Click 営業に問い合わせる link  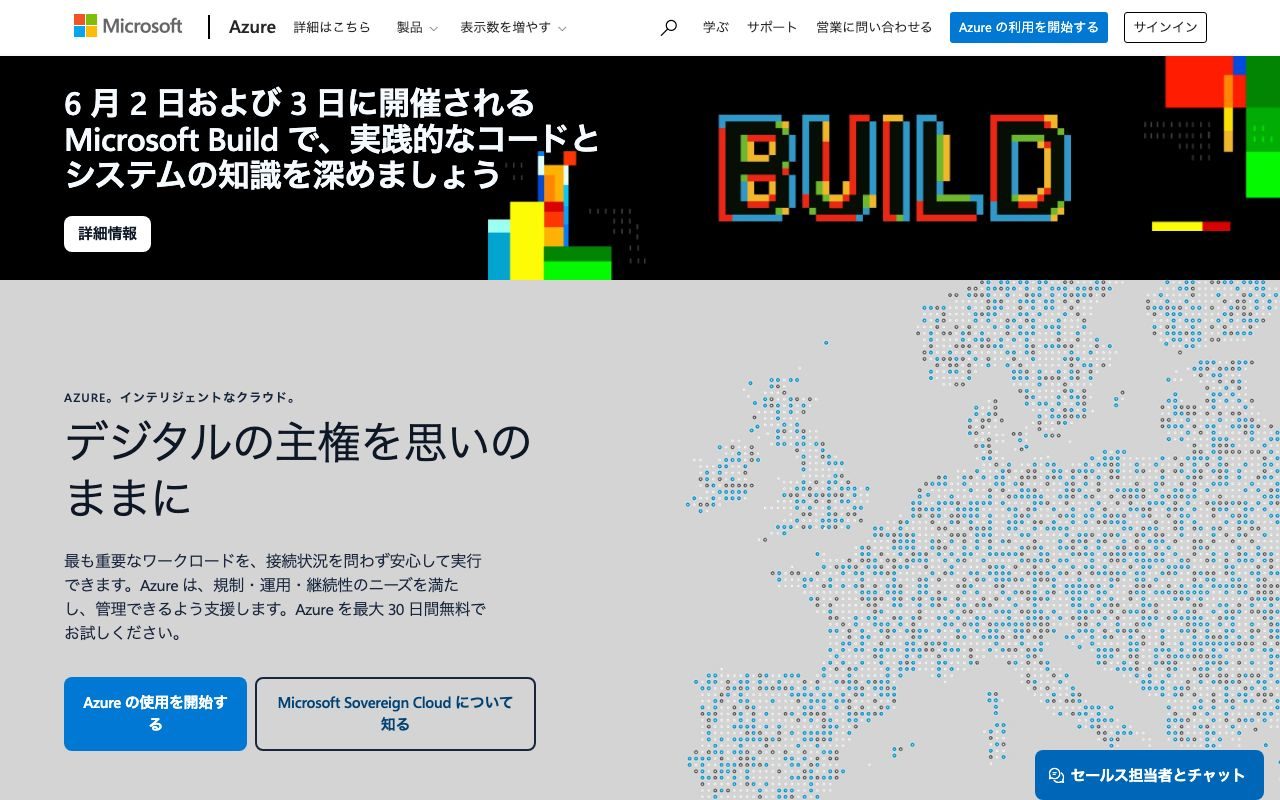[x=875, y=28]
